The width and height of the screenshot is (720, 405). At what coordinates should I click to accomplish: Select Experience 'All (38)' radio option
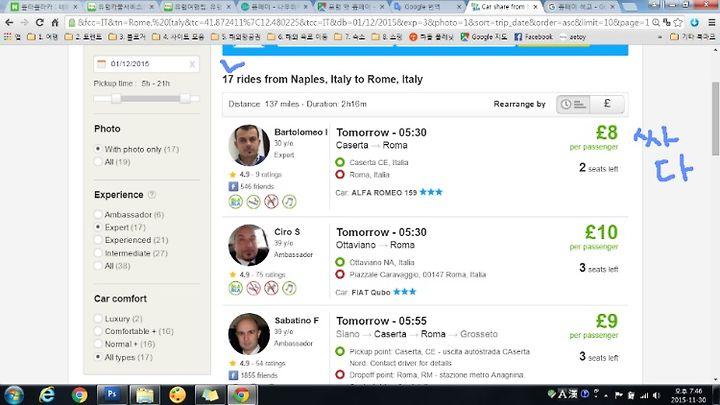click(98, 265)
